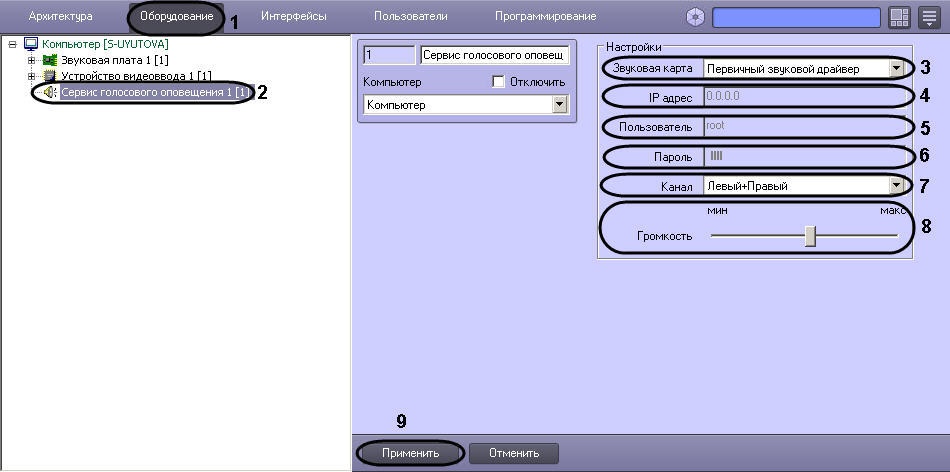Image resolution: width=950 pixels, height=472 pixels.
Task: Click the Громкость volume slider handle
Action: 810,236
